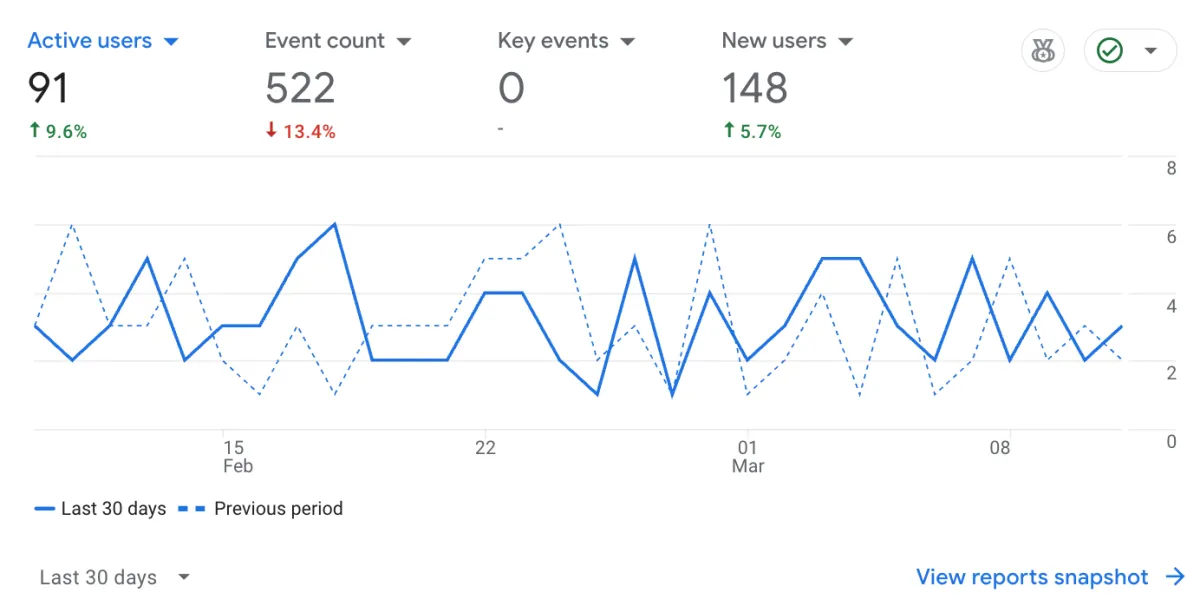Click the solid line icon in the legend
The height and width of the screenshot is (606, 1200).
coord(46,508)
